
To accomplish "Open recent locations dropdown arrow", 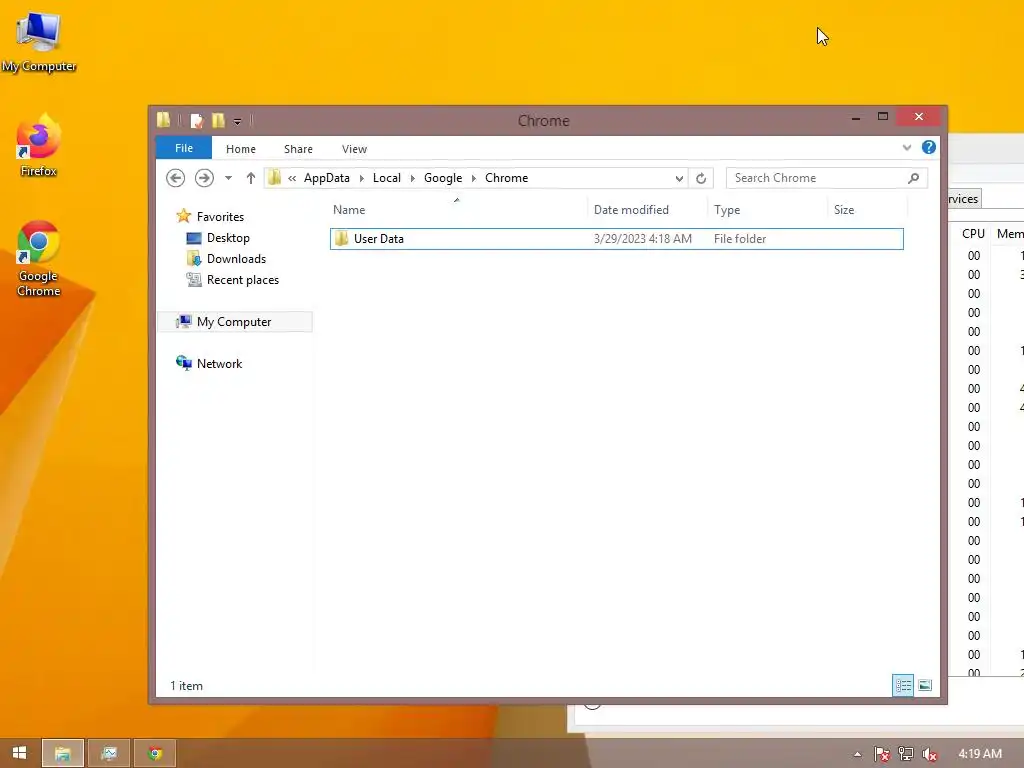I will [x=228, y=178].
